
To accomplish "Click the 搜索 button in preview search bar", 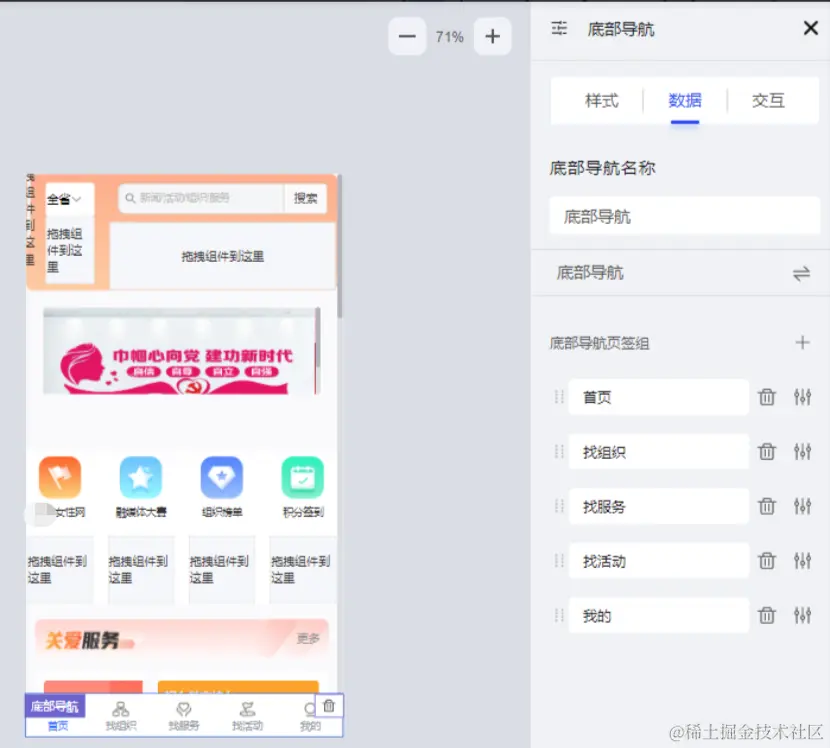I will pos(305,198).
